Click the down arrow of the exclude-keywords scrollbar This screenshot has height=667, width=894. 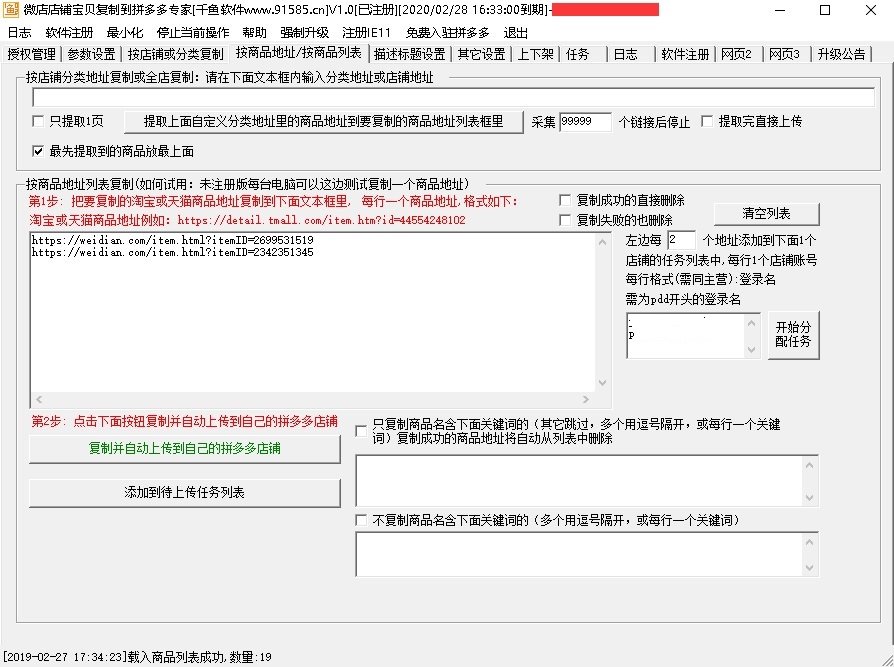pos(810,568)
